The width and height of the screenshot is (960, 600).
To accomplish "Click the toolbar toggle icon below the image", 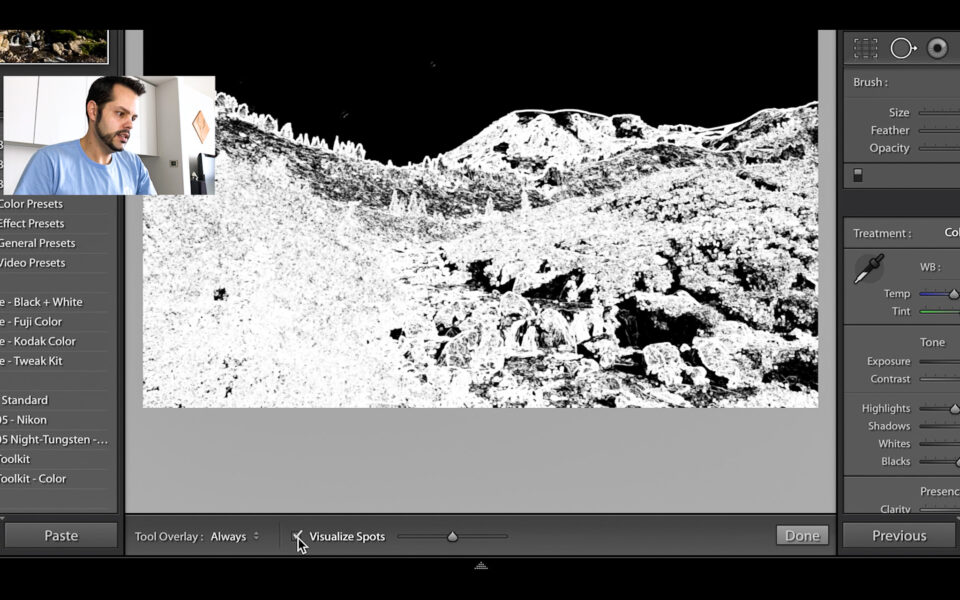I will (480, 566).
